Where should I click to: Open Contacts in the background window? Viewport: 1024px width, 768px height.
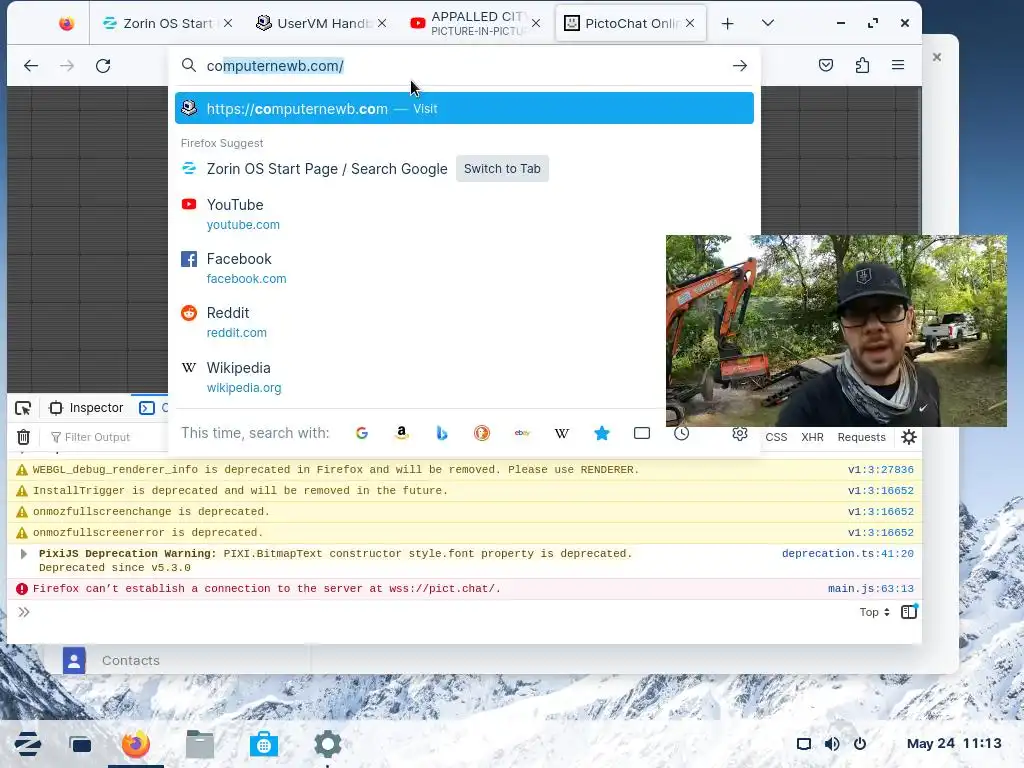130,660
